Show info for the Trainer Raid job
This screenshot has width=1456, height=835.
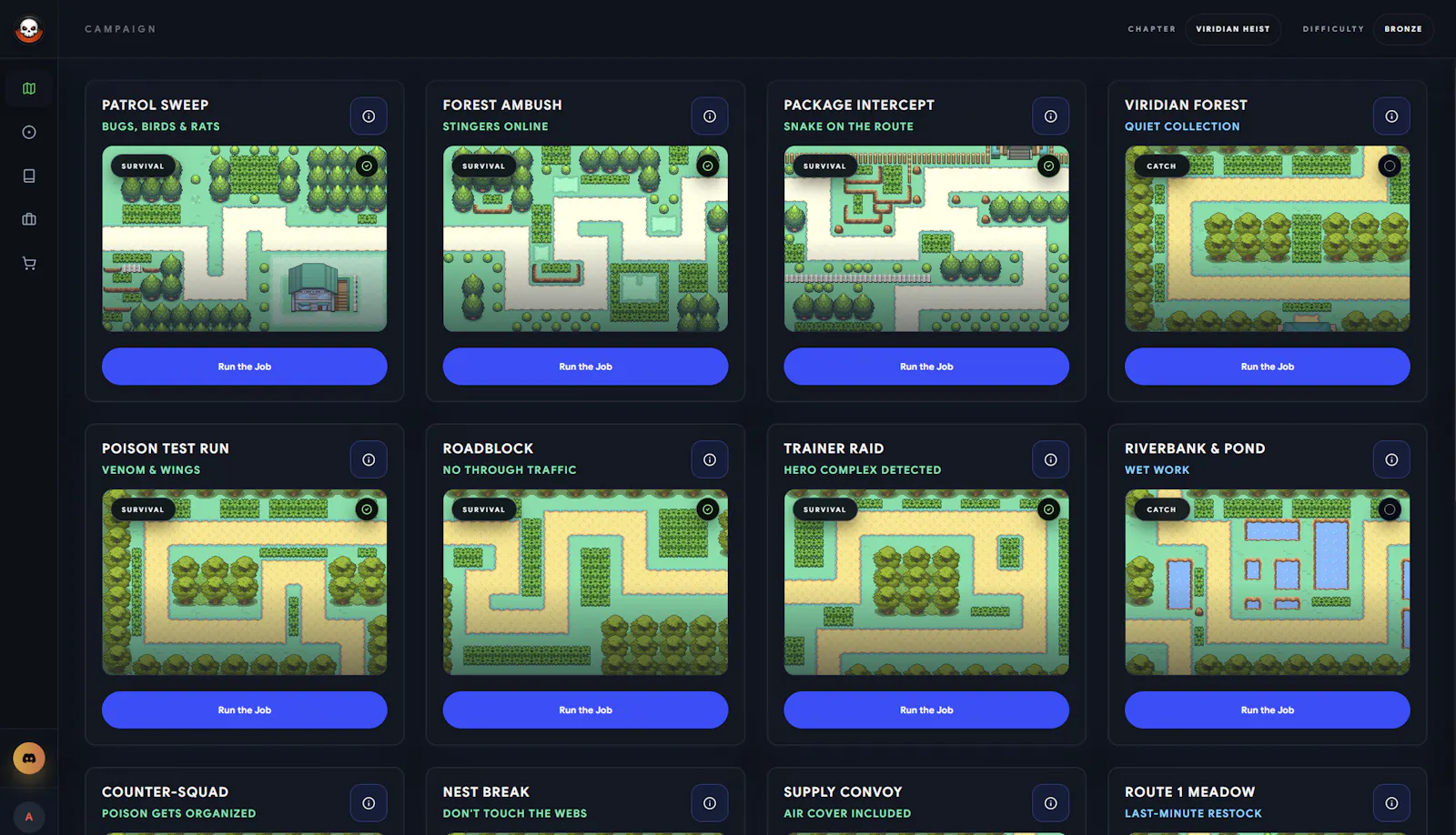[1050, 460]
